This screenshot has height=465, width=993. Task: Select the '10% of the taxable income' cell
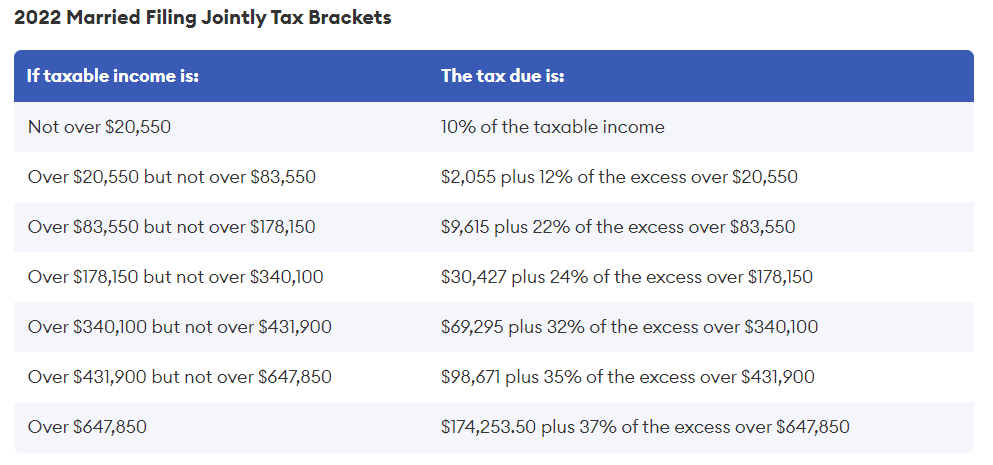tap(552, 127)
